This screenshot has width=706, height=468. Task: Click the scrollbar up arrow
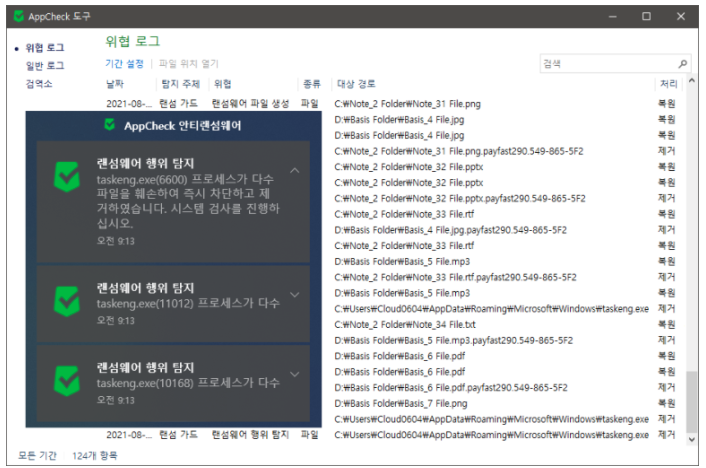point(692,81)
